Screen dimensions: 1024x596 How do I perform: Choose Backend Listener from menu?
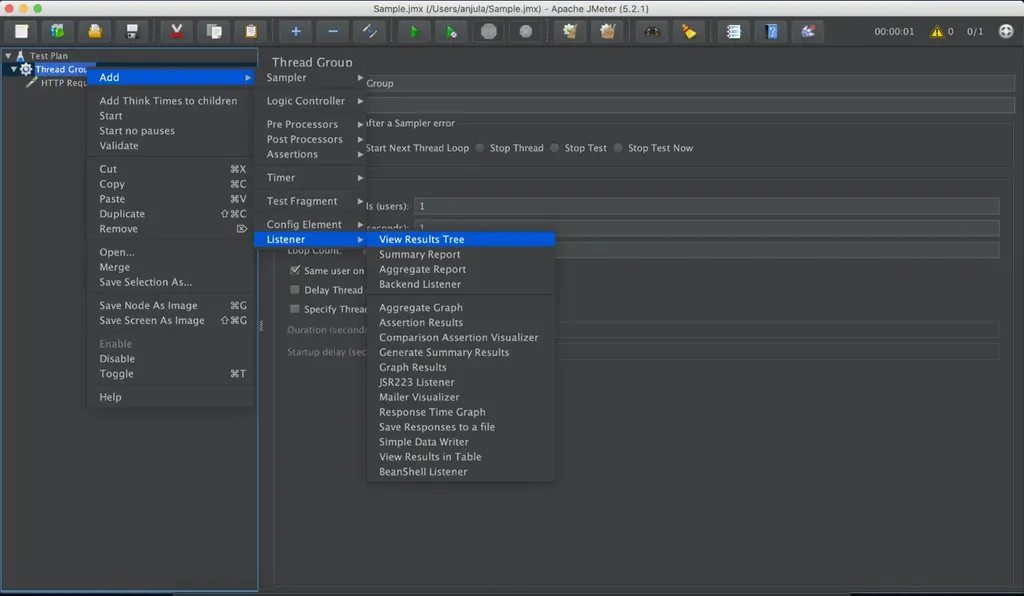[461, 285]
